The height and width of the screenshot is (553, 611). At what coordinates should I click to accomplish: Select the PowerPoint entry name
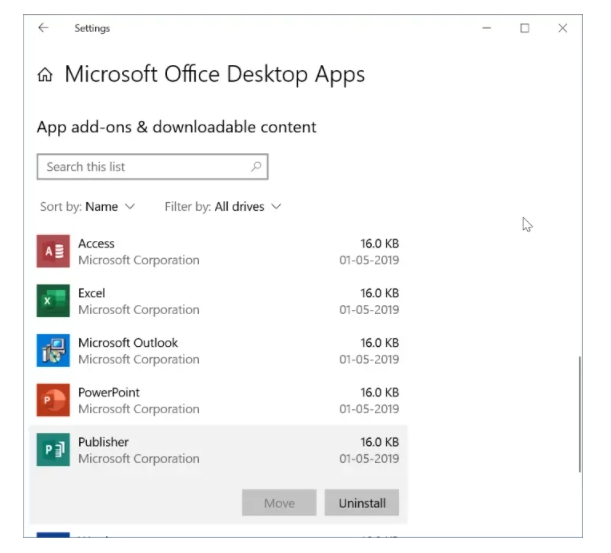point(109,392)
